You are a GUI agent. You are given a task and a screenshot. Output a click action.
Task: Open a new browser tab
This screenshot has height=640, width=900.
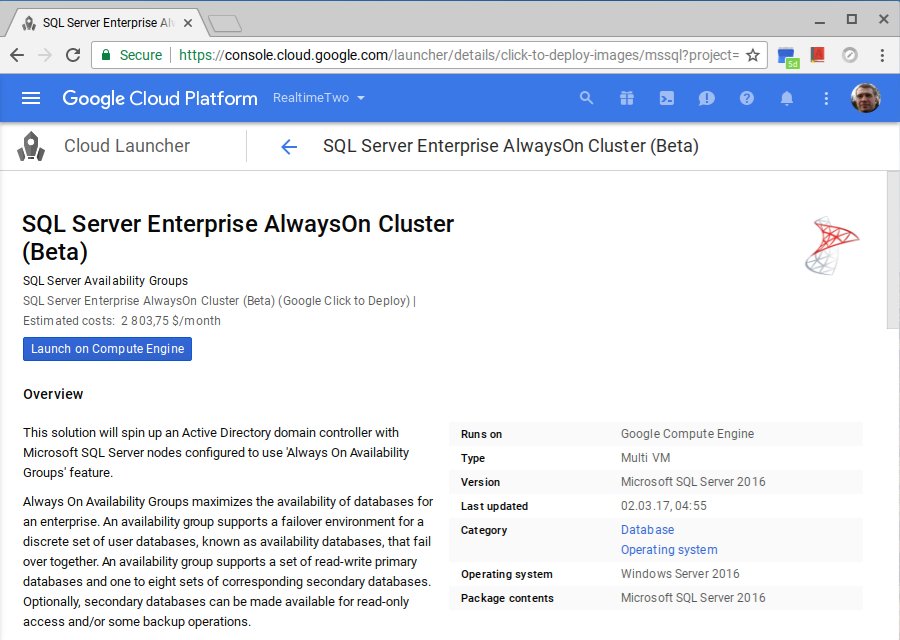pyautogui.click(x=225, y=24)
